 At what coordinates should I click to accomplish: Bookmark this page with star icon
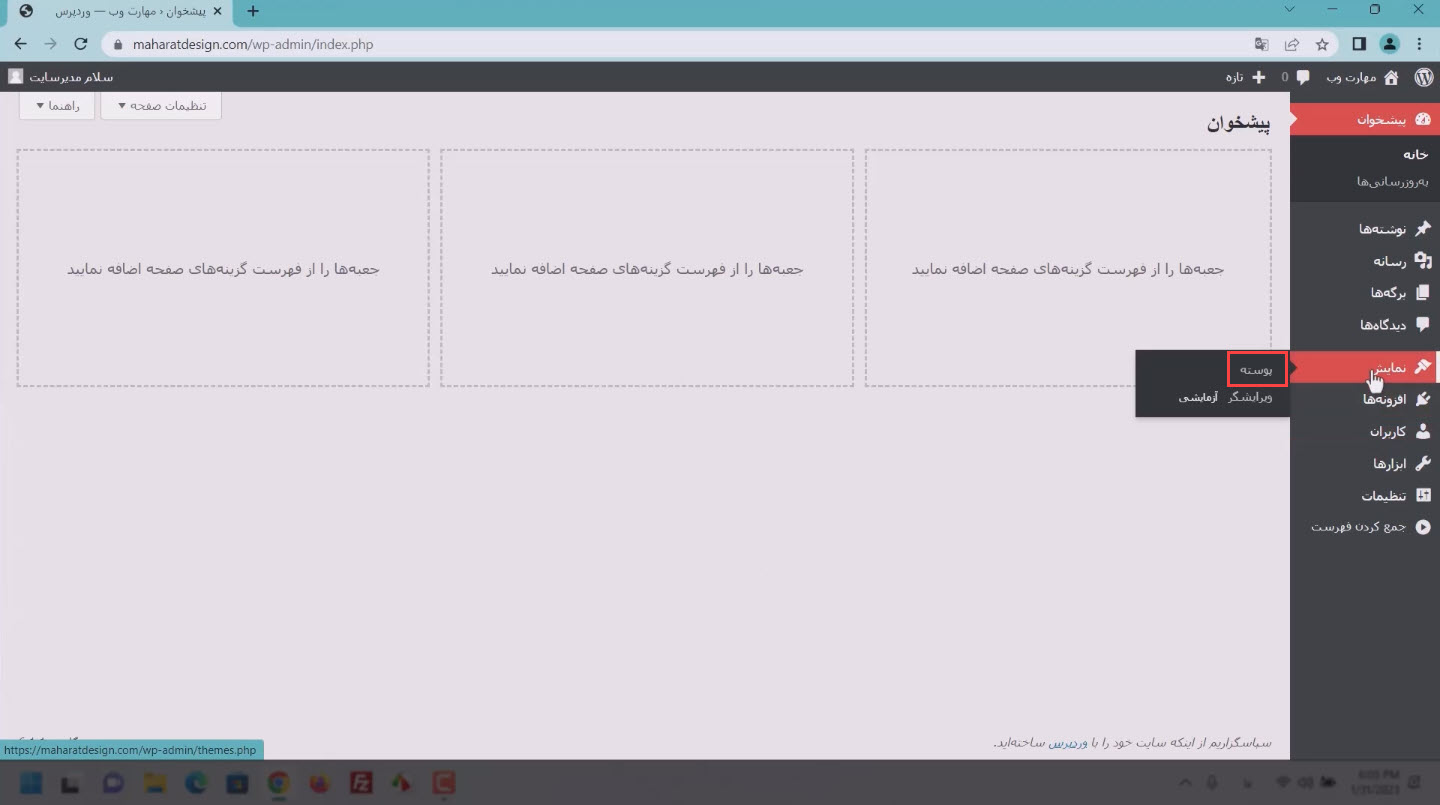(1322, 44)
